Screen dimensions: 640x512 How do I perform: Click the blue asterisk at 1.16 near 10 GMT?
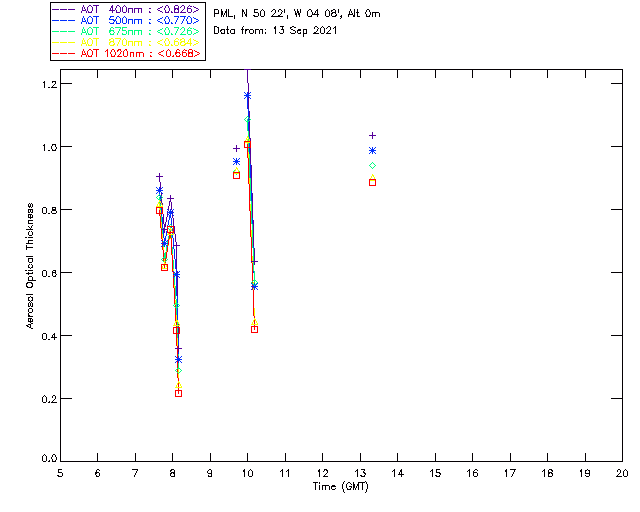click(x=247, y=96)
